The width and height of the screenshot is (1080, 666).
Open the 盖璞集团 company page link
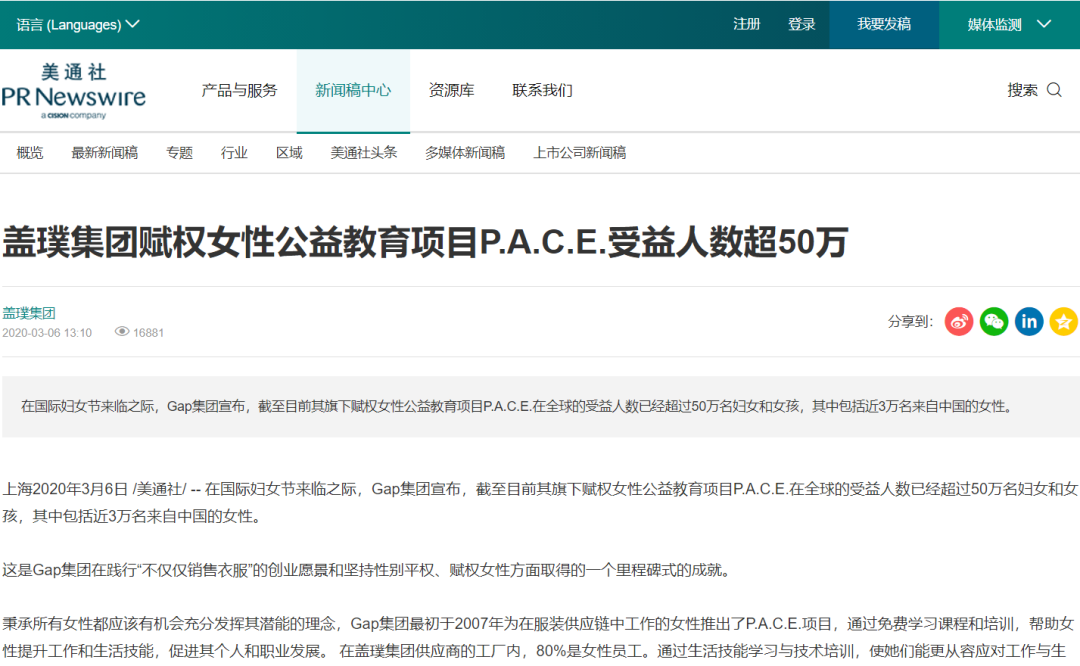pos(29,312)
